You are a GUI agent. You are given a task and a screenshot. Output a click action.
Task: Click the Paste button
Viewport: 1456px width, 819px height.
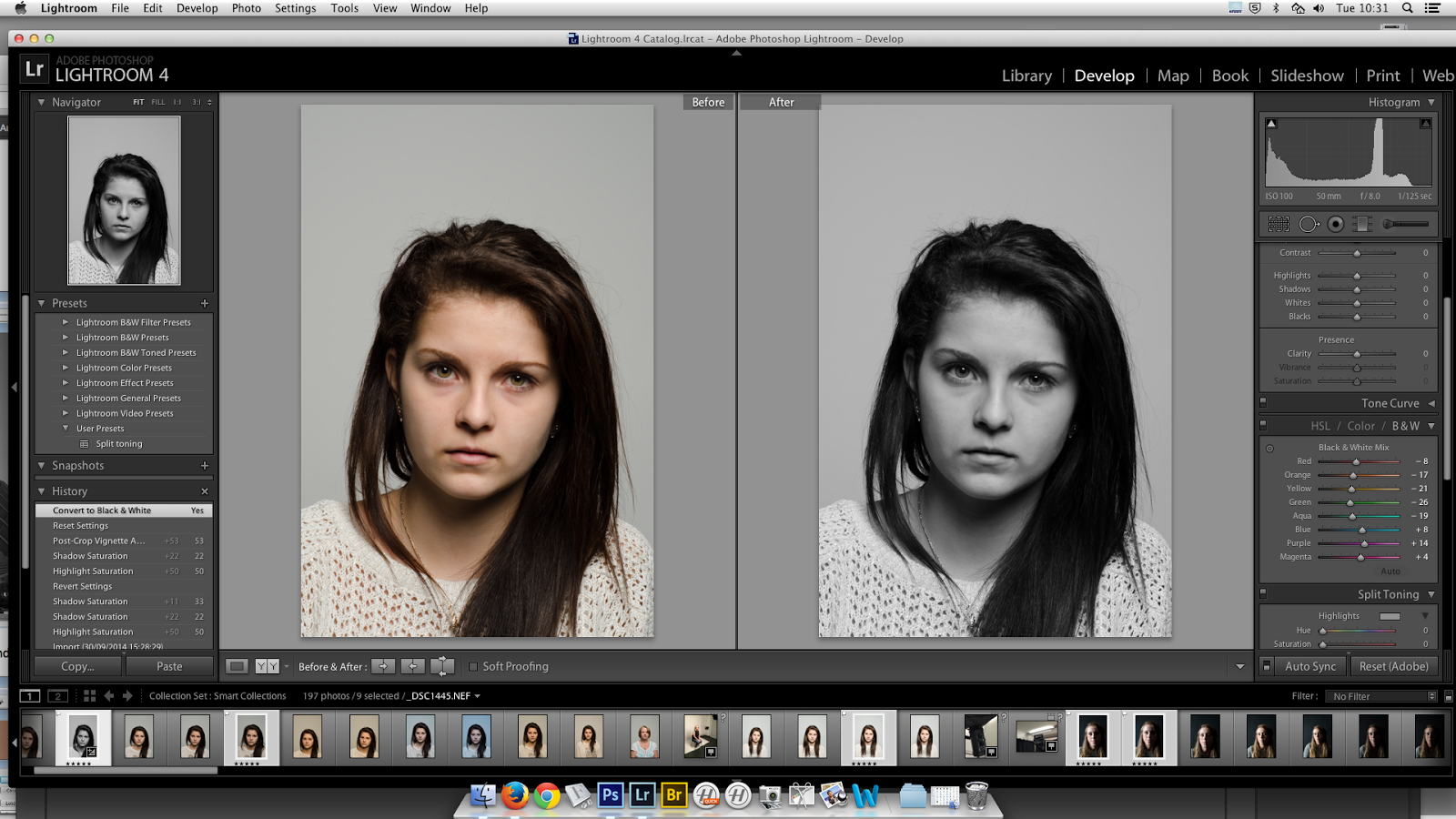(x=169, y=666)
